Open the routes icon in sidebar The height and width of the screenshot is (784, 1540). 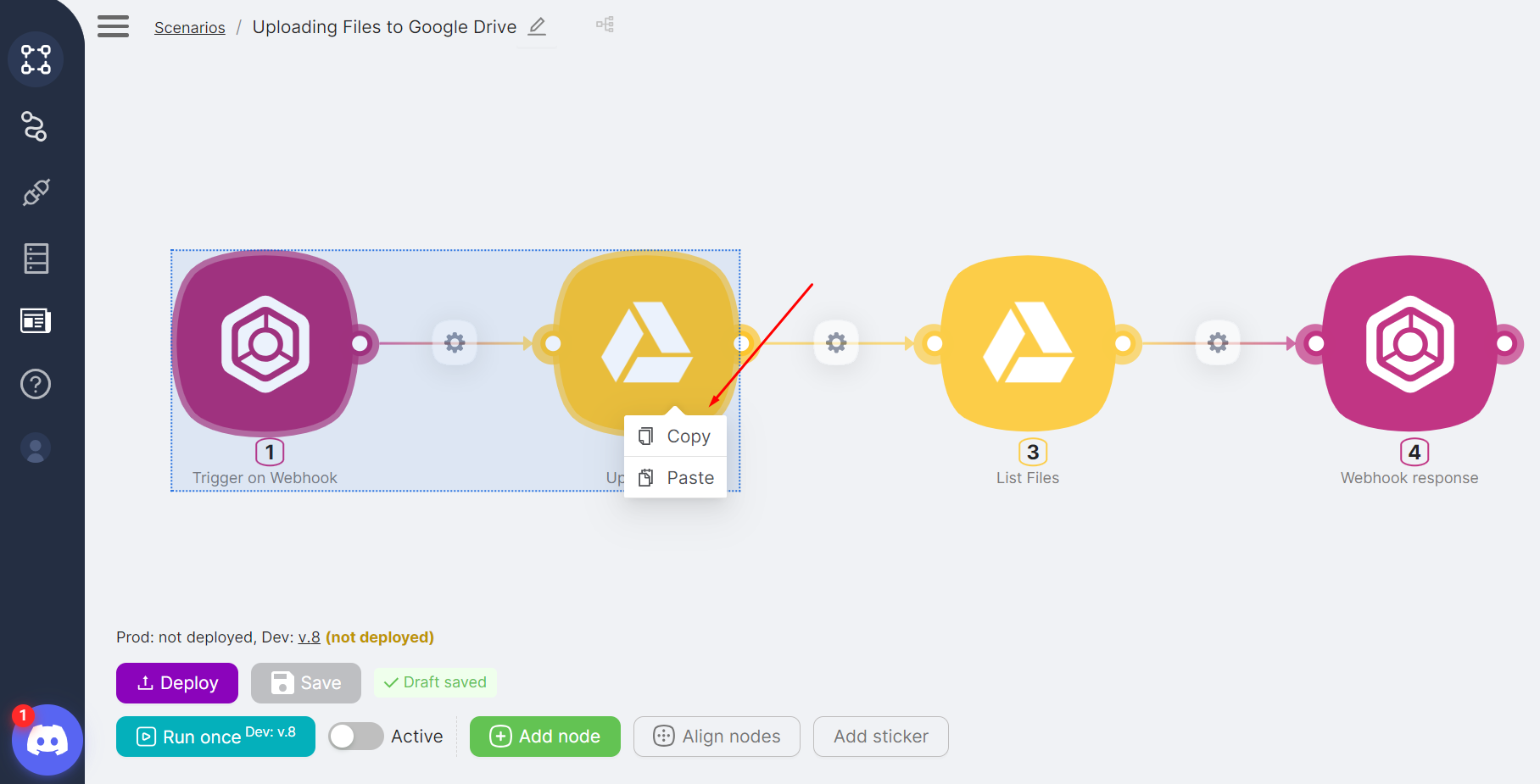pyautogui.click(x=35, y=126)
